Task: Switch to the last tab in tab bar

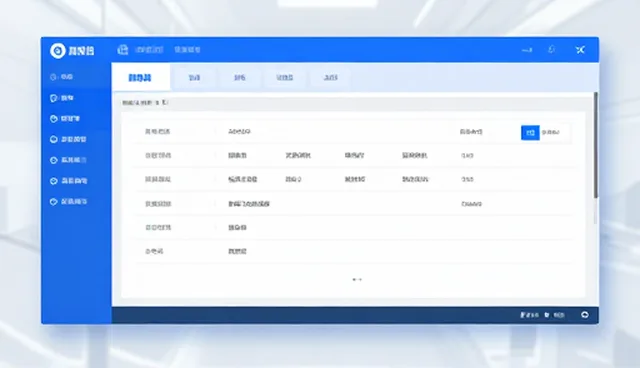Action: tap(330, 78)
